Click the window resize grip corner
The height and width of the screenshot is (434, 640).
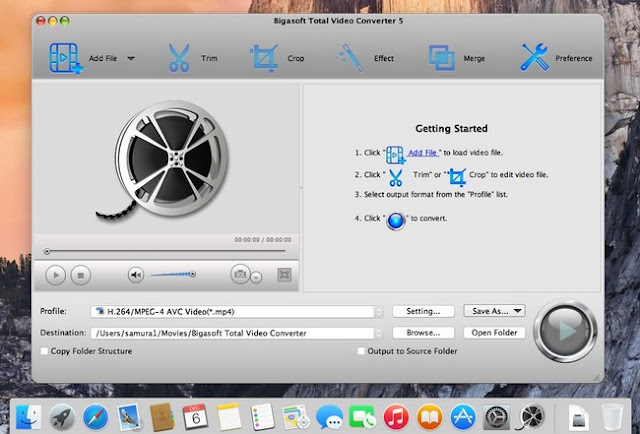598,378
